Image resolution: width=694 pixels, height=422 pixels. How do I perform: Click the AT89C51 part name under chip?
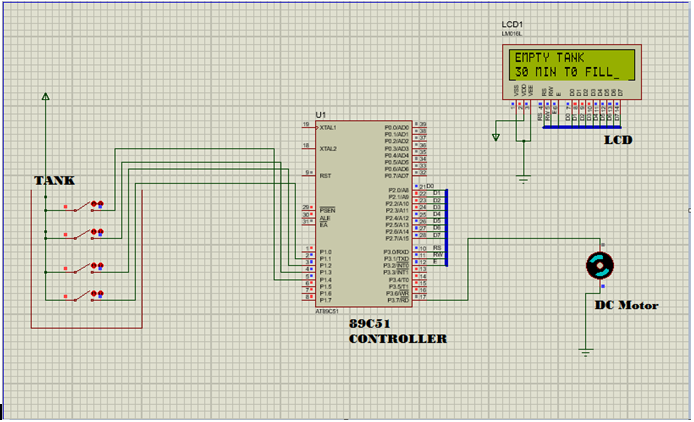point(327,311)
